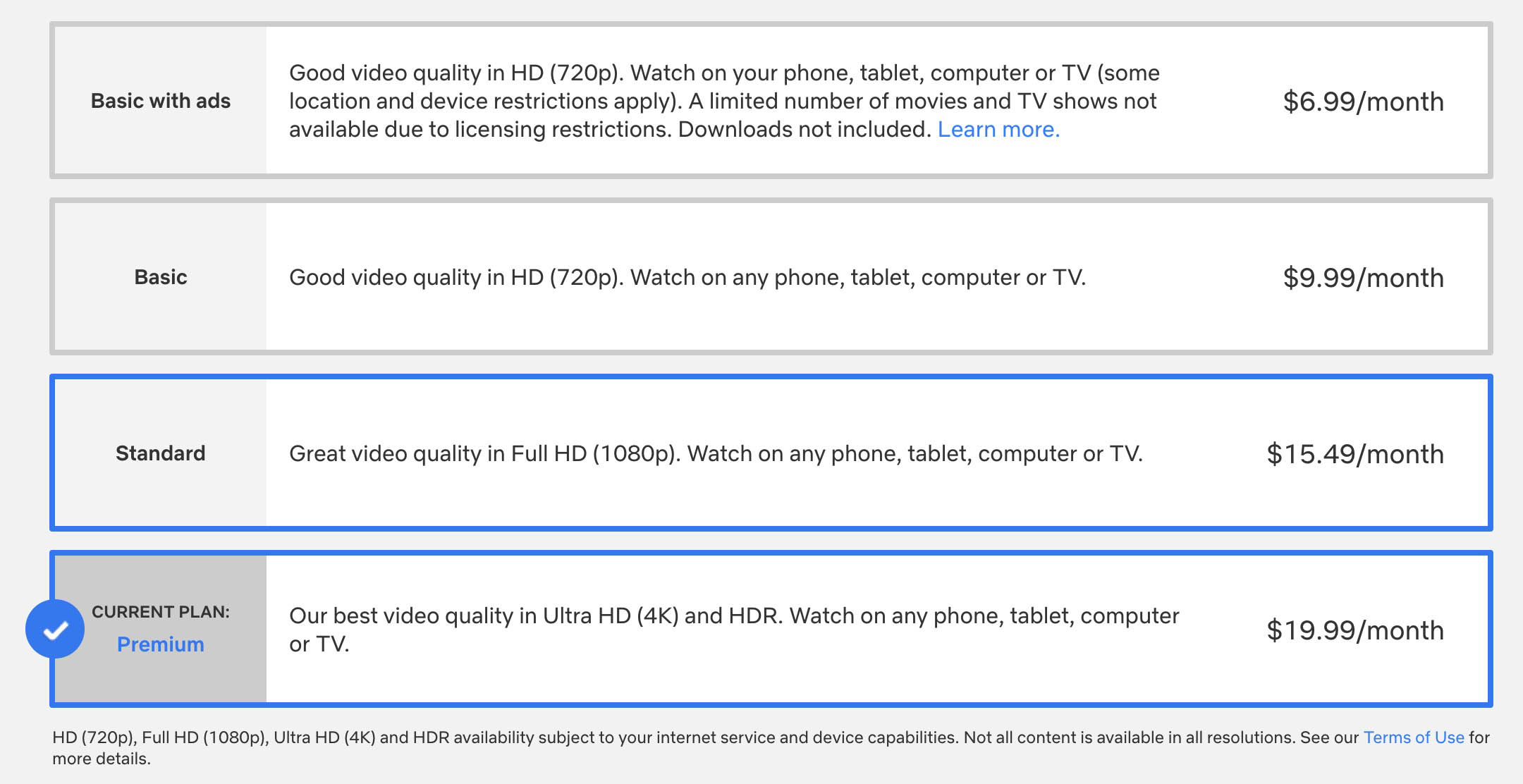Viewport: 1523px width, 784px height.
Task: Open the Learn more link
Action: pyautogui.click(x=998, y=130)
